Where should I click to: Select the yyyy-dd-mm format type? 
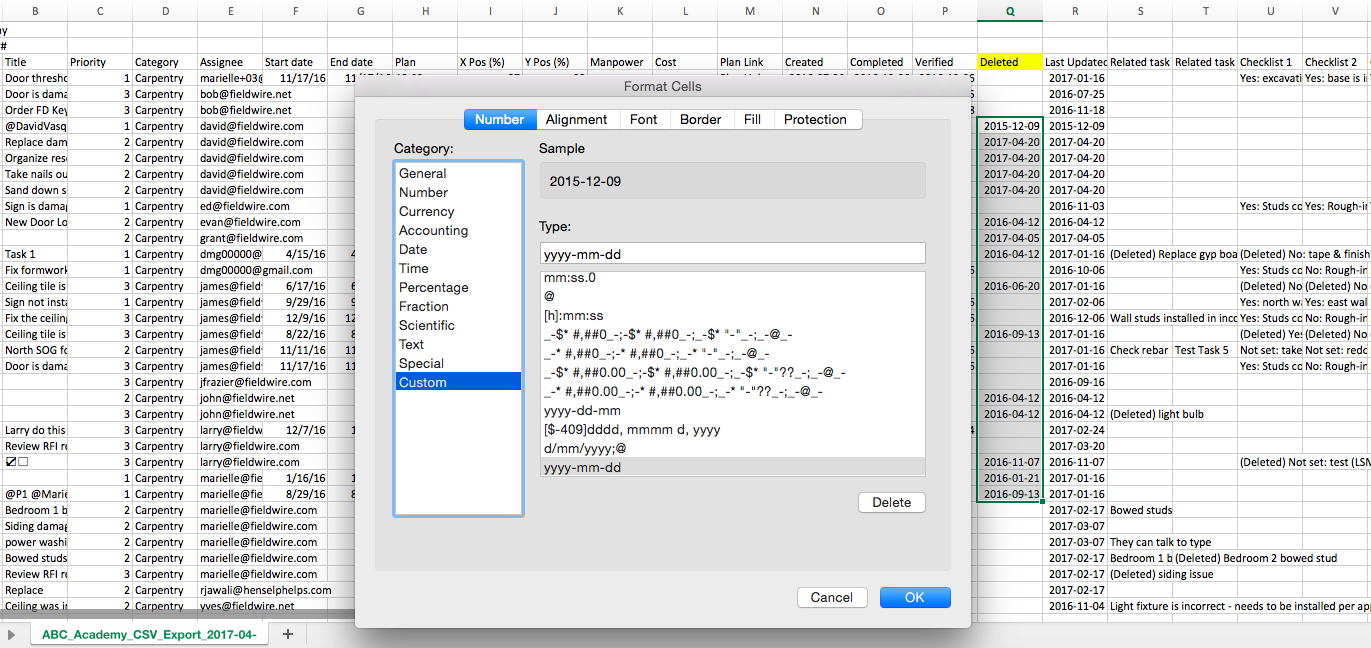coord(582,410)
